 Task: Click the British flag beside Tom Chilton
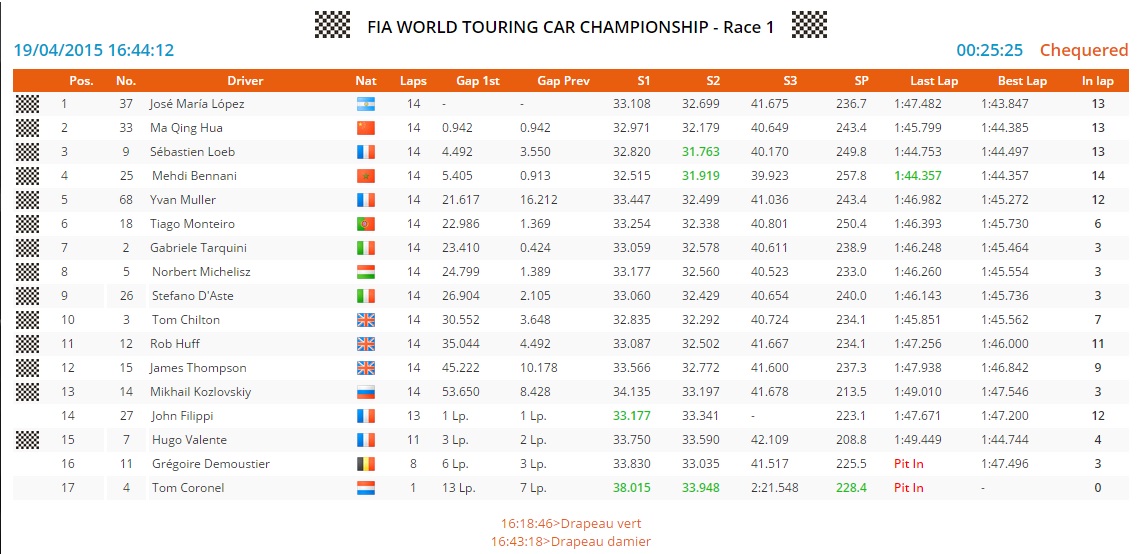365,320
